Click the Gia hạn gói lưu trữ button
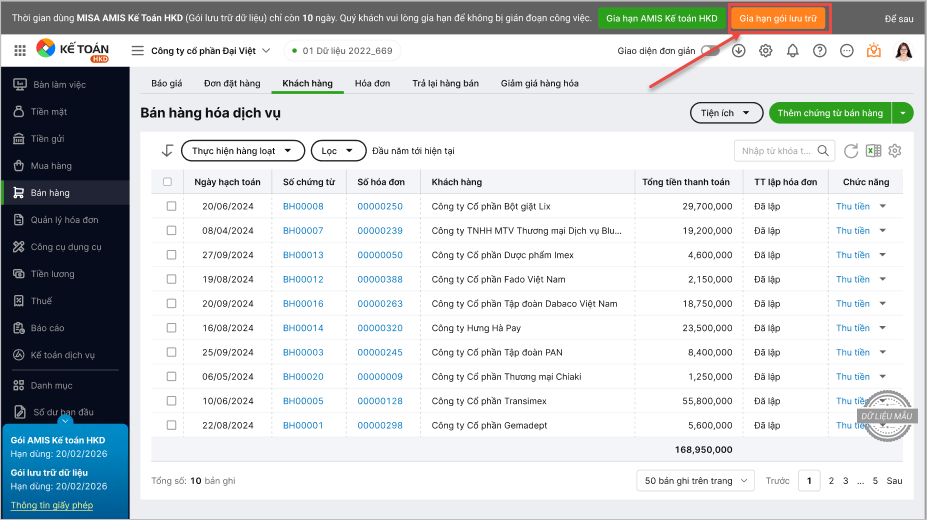 pyautogui.click(x=777, y=19)
